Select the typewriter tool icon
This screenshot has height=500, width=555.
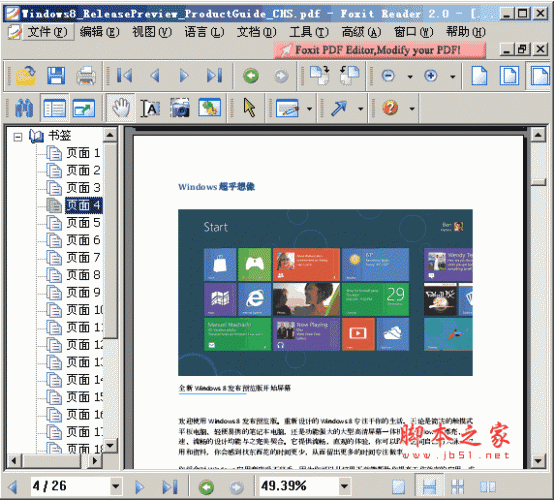point(287,108)
